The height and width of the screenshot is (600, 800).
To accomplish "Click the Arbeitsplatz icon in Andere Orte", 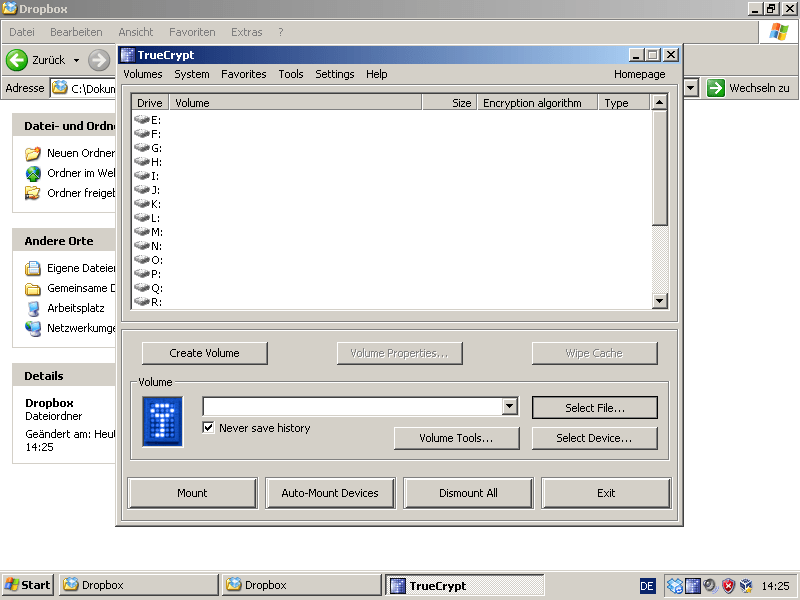I will pyautogui.click(x=33, y=308).
